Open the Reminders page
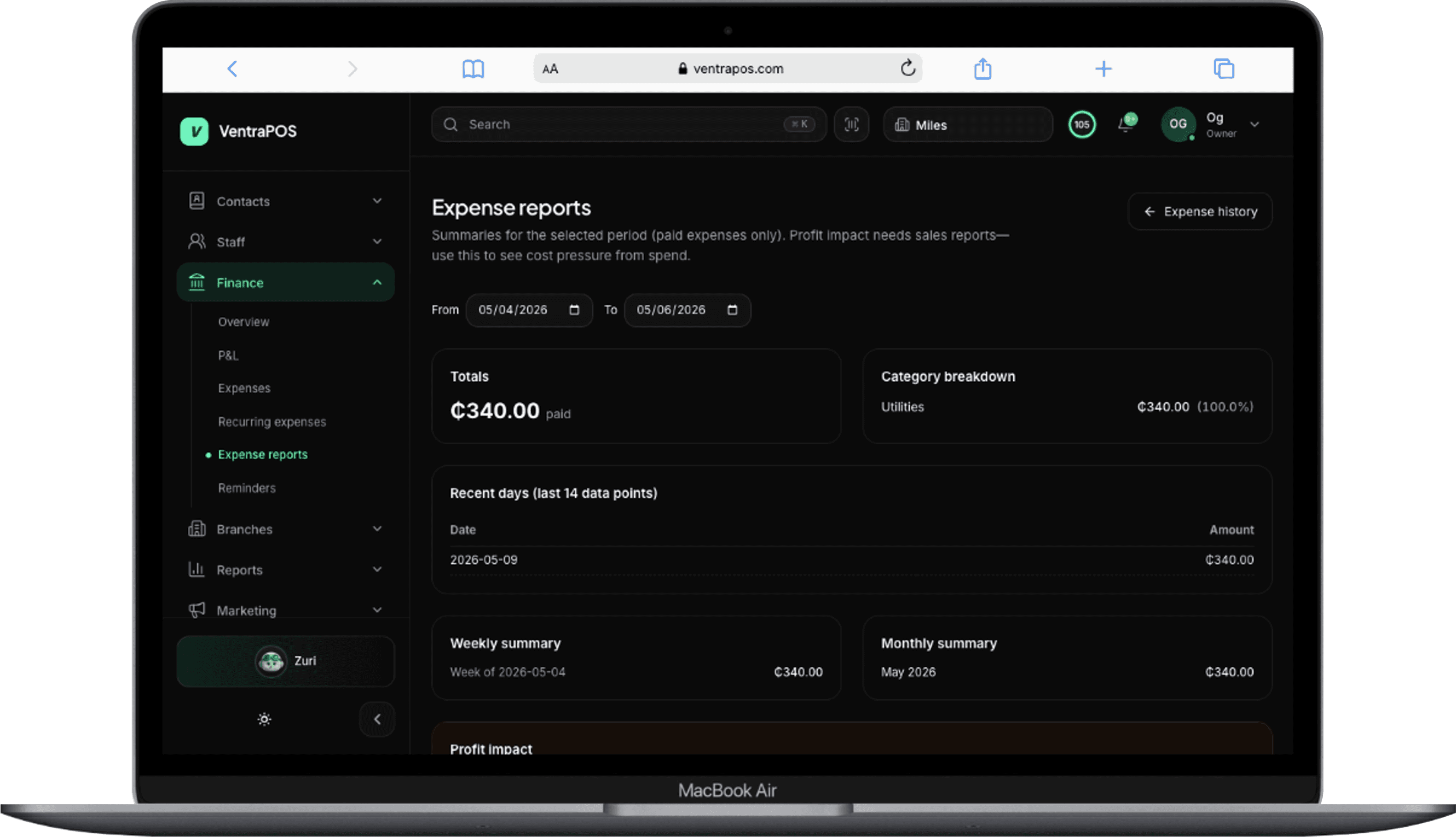The height and width of the screenshot is (837, 1456). click(x=247, y=488)
